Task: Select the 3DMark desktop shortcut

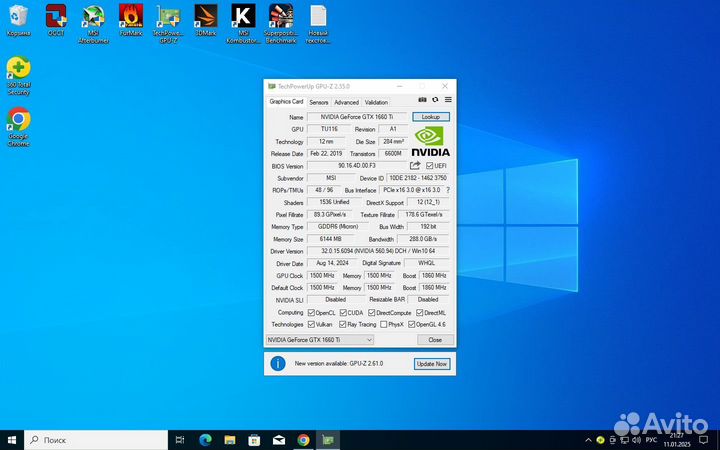Action: pyautogui.click(x=206, y=21)
